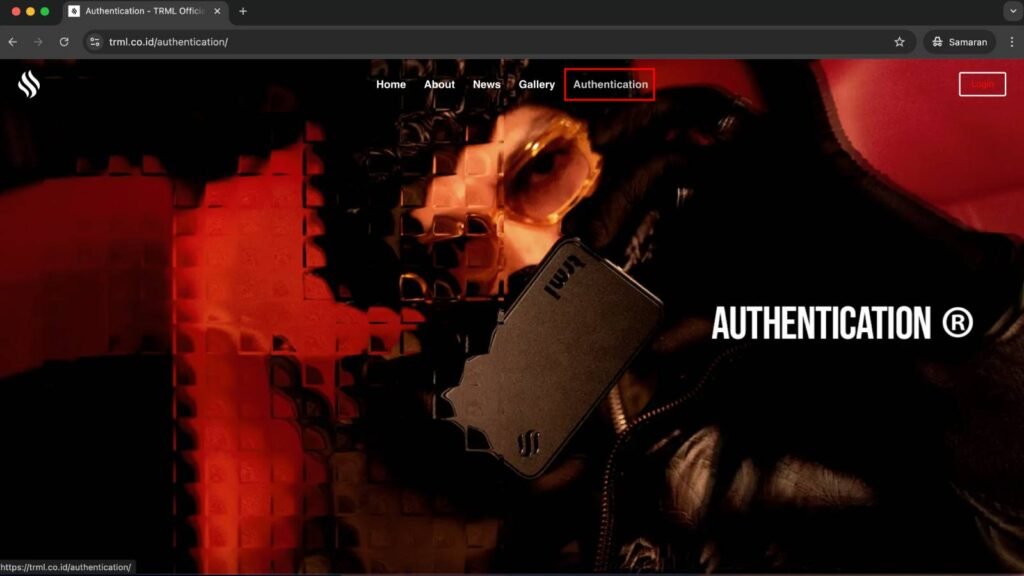The height and width of the screenshot is (576, 1024).
Task: Close the Authentication - TRML tab
Action: pos(217,11)
